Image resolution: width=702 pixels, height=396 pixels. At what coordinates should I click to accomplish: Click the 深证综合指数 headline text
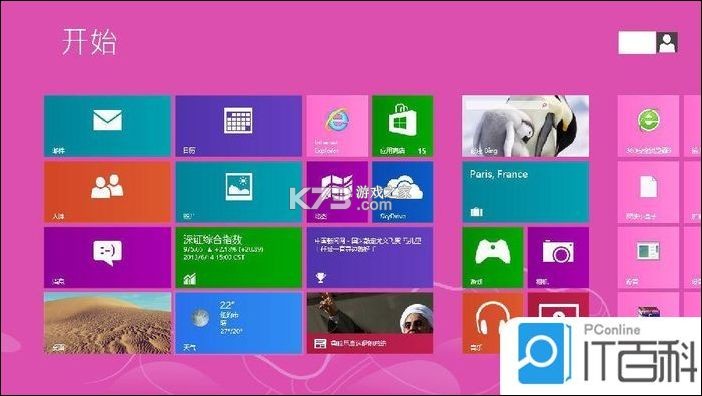click(x=213, y=239)
